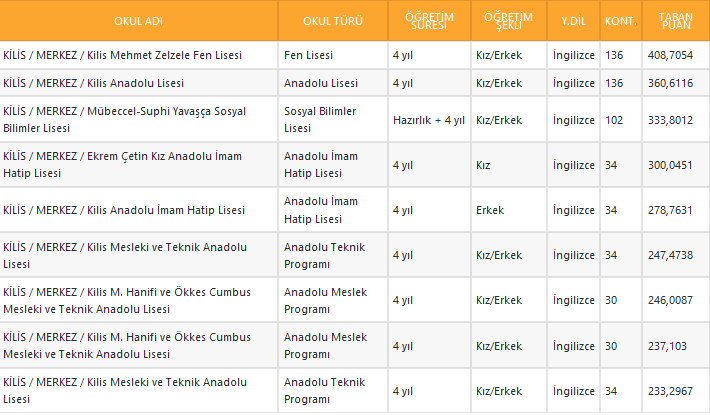This screenshot has width=710, height=415.
Task: Click the KONT. column header
Action: tap(620, 20)
